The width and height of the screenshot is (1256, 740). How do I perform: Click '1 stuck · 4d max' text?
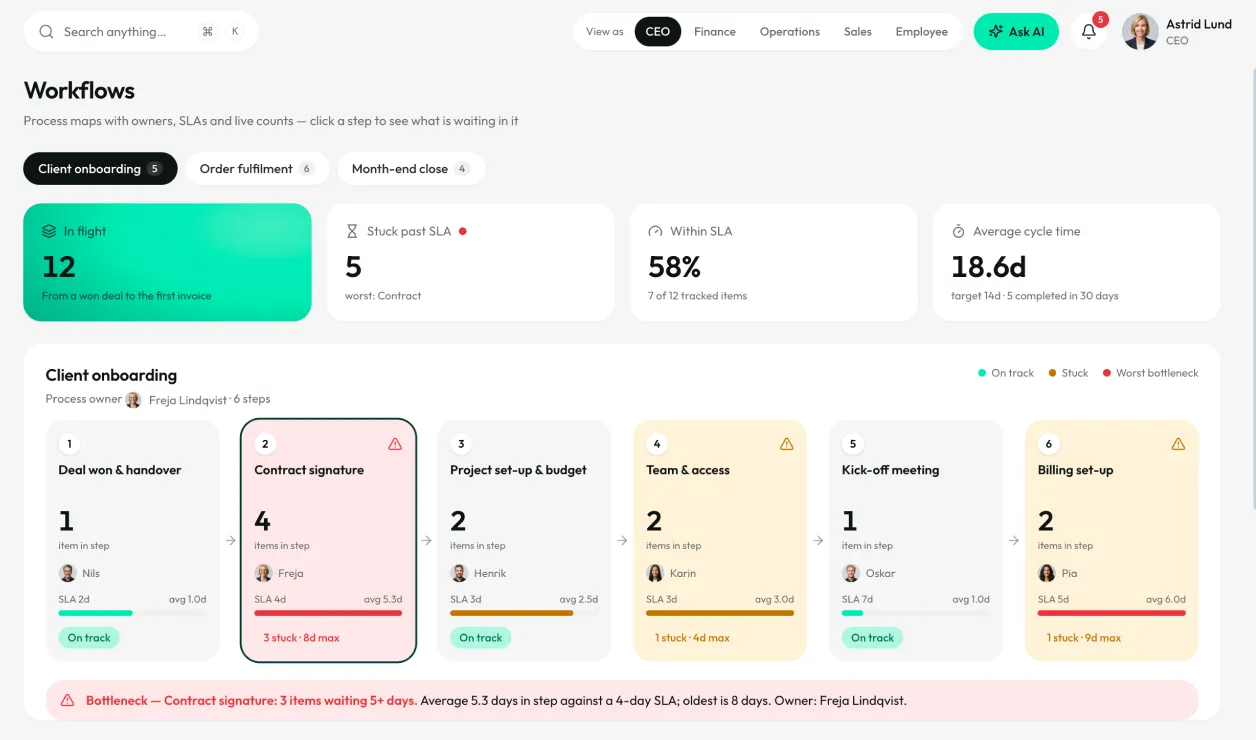pyautogui.click(x=692, y=638)
